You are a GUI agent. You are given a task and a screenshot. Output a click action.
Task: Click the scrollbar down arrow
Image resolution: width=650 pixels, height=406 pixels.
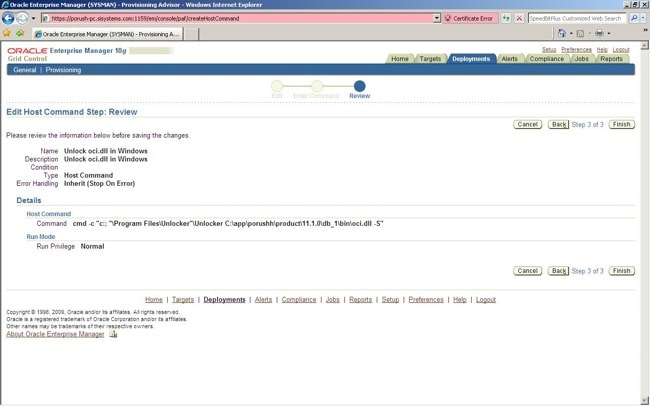[x=645, y=400]
